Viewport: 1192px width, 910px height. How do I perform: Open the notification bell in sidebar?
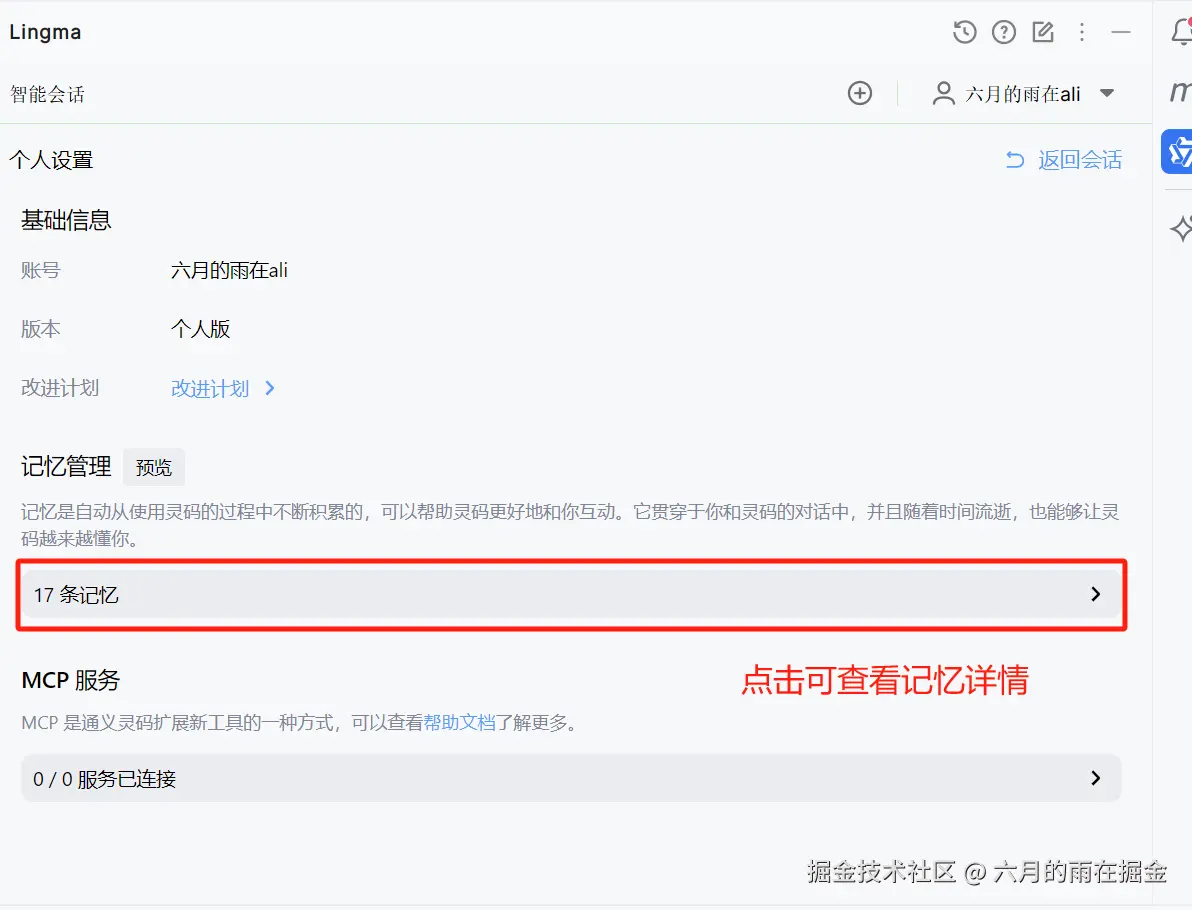click(x=1181, y=32)
